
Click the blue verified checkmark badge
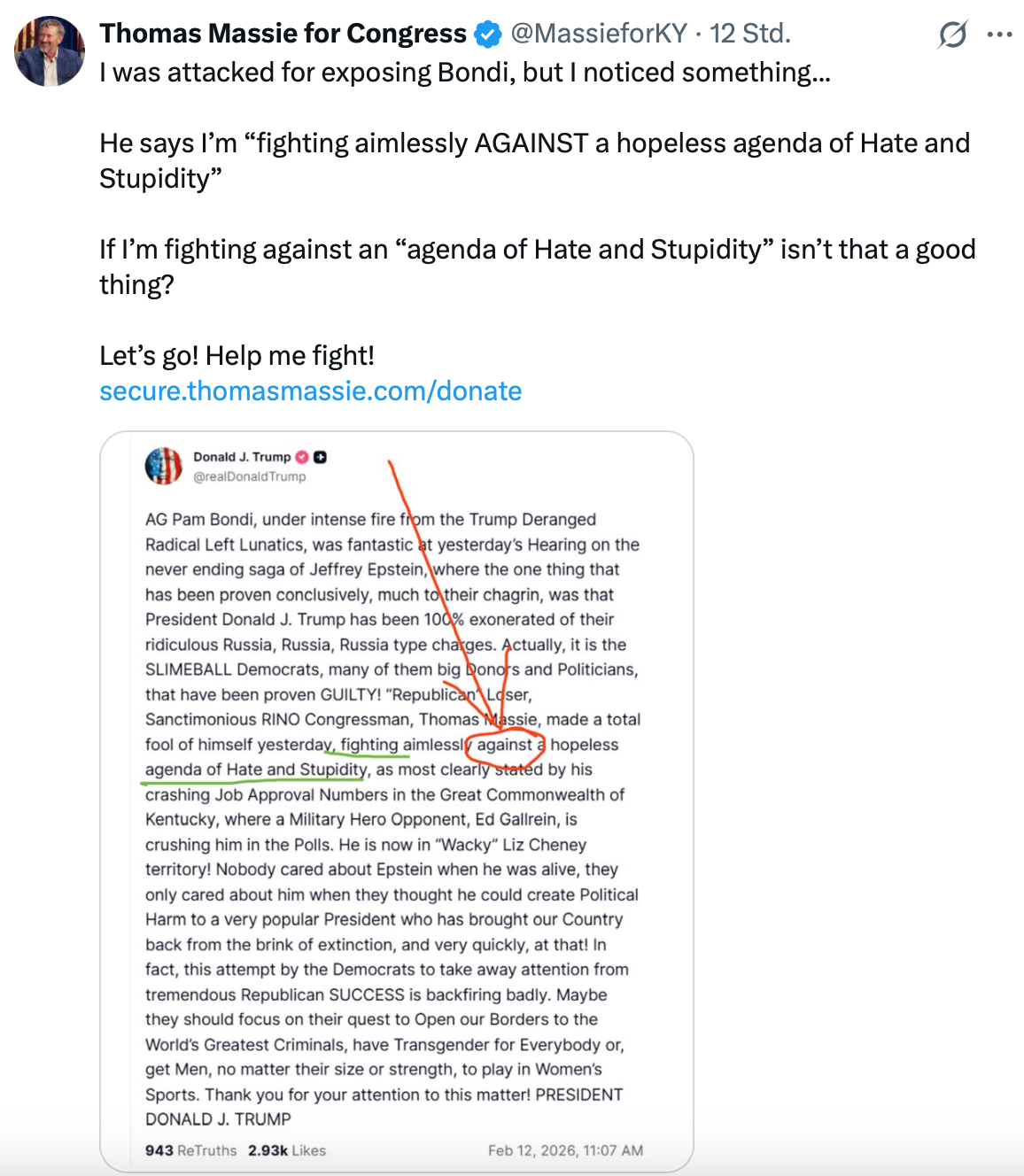pyautogui.click(x=487, y=35)
